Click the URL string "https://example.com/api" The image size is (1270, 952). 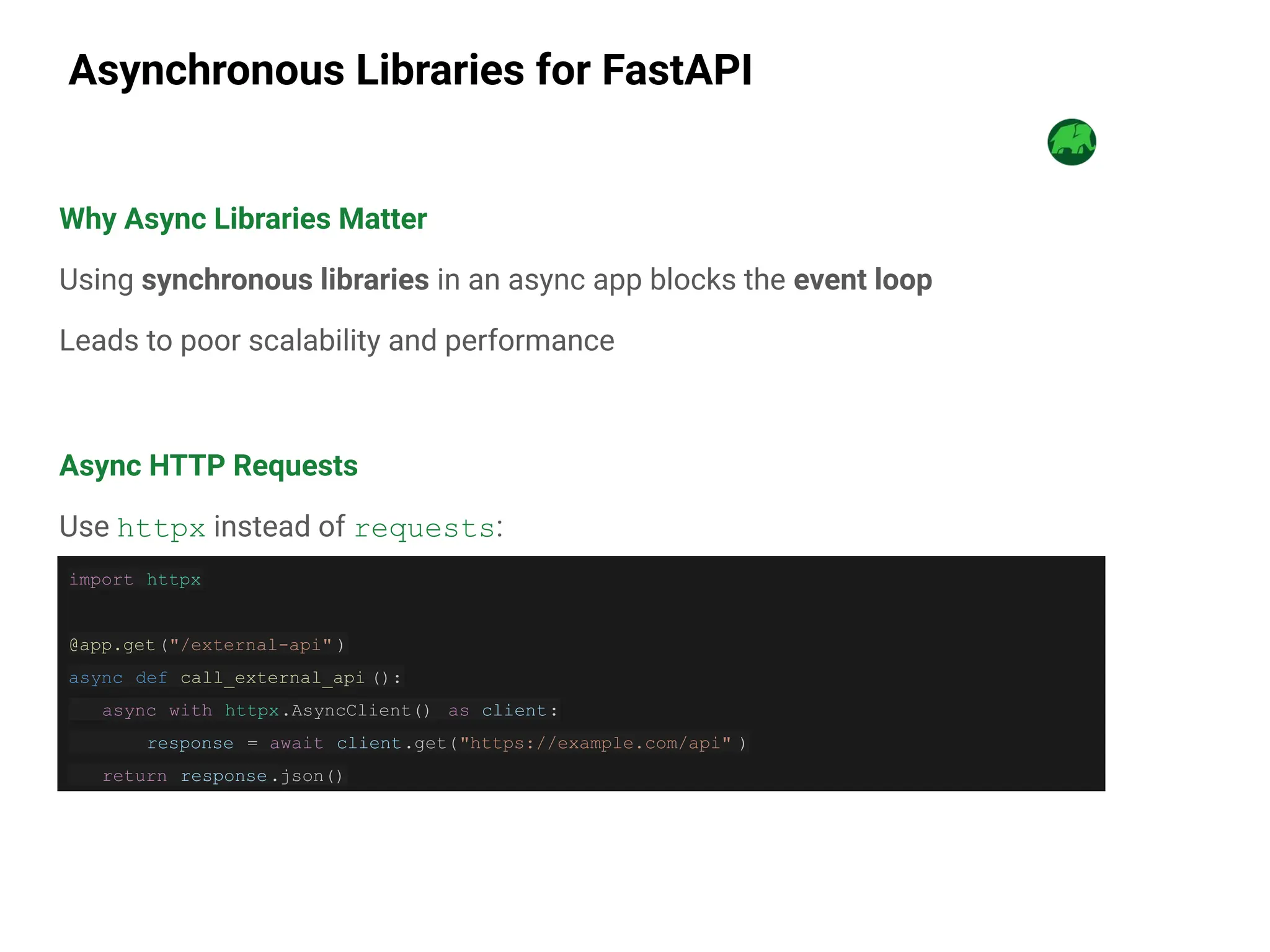point(595,743)
